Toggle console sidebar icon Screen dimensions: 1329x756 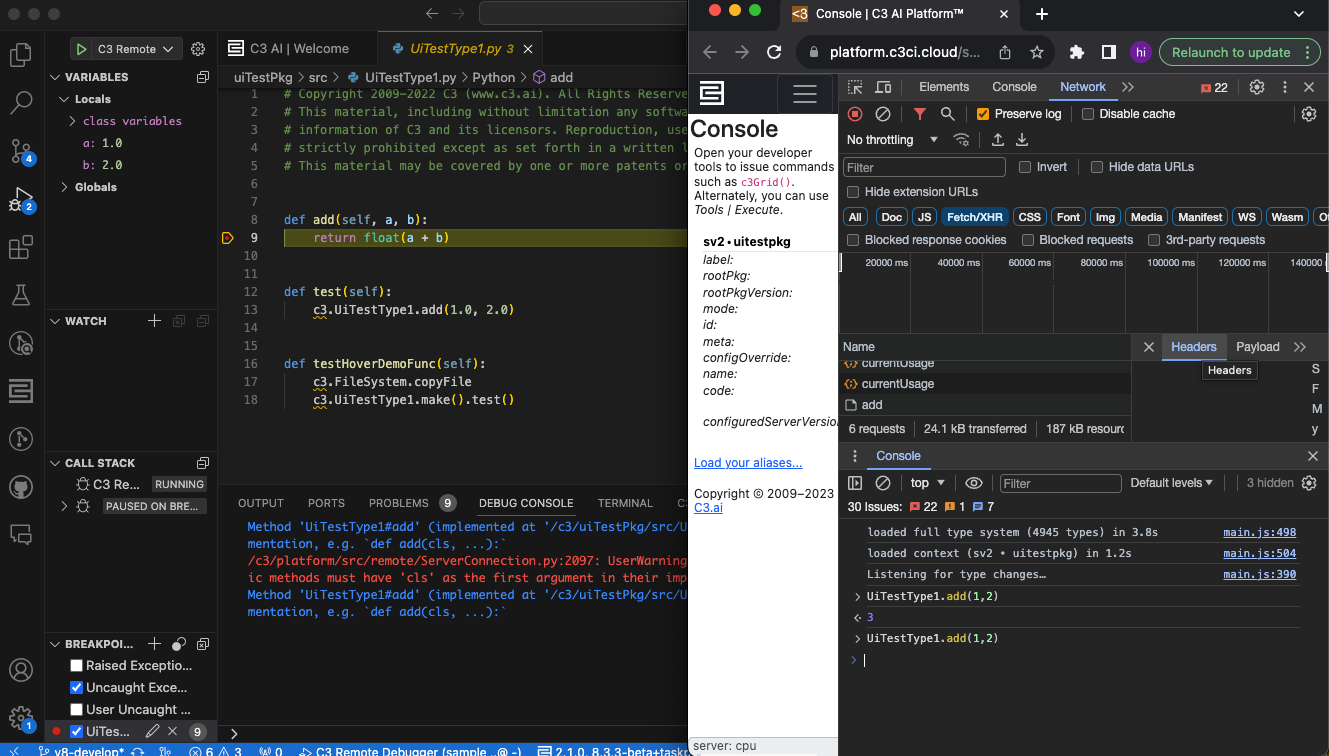tap(855, 483)
